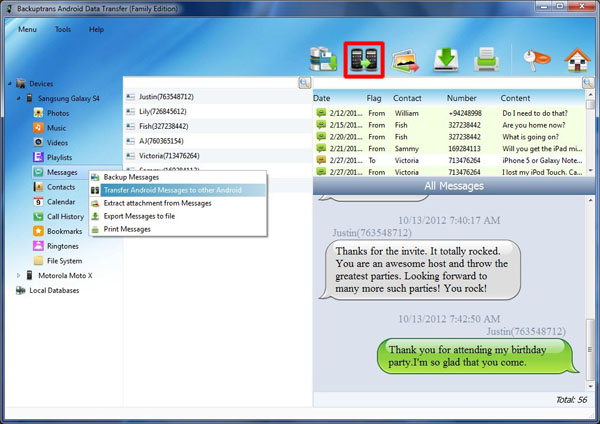The width and height of the screenshot is (600, 424).
Task: Choose Export Messages to file
Action: coord(178,216)
